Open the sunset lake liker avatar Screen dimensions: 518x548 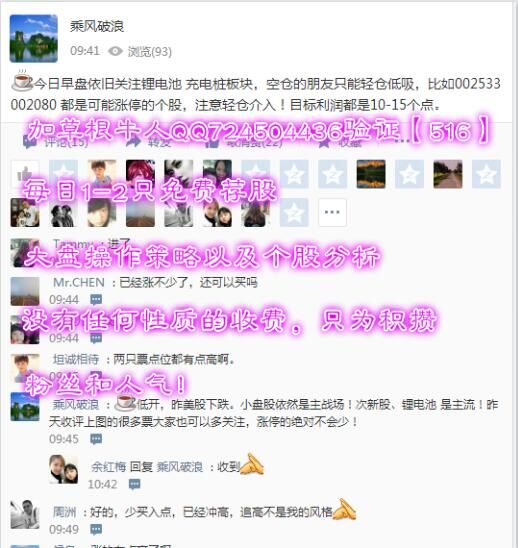point(371,174)
